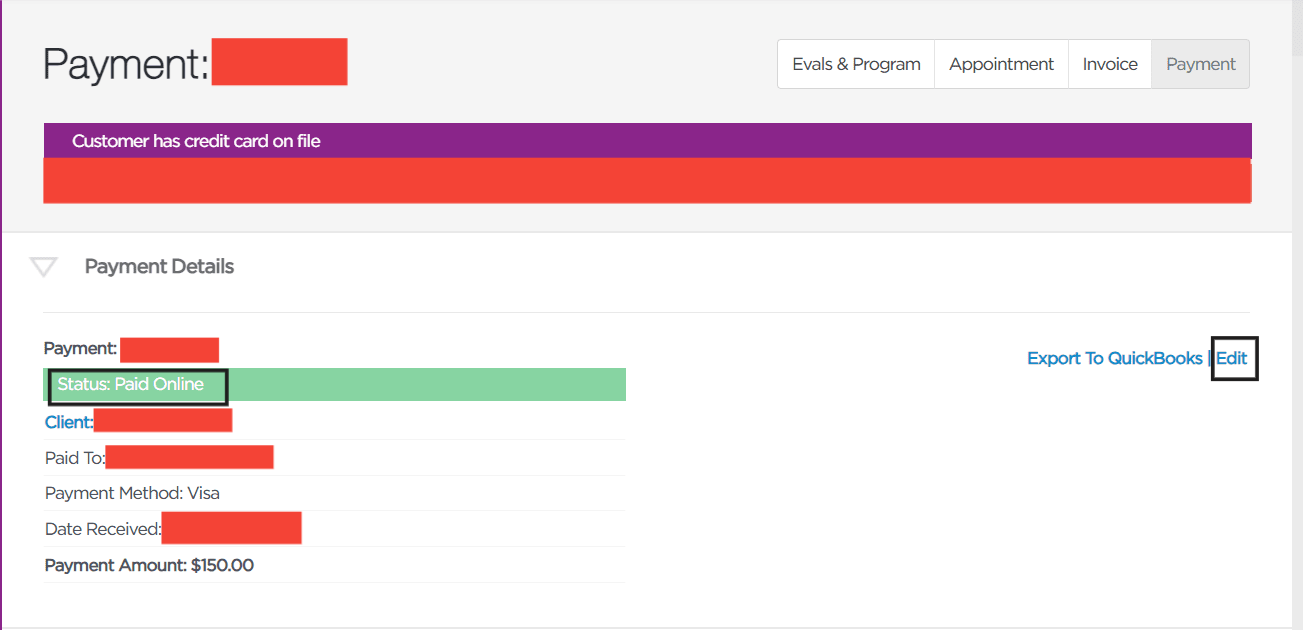
Task: Click the Payment Details section heading
Action: pos(159,267)
